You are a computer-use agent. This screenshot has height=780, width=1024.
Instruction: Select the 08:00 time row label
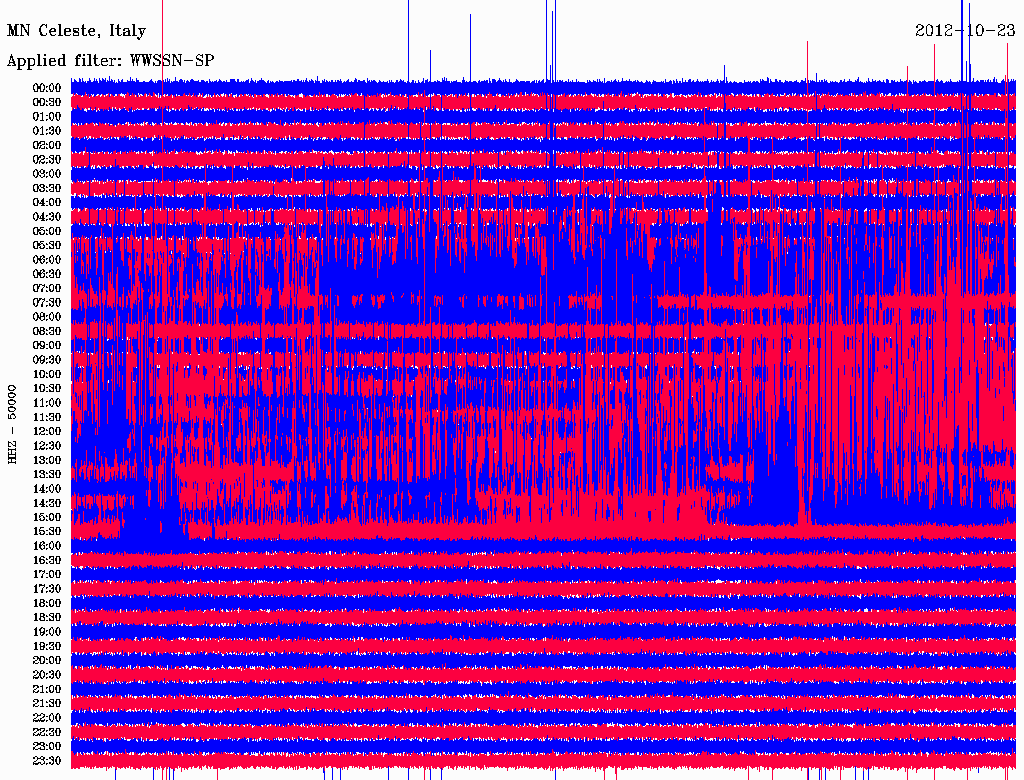point(47,317)
